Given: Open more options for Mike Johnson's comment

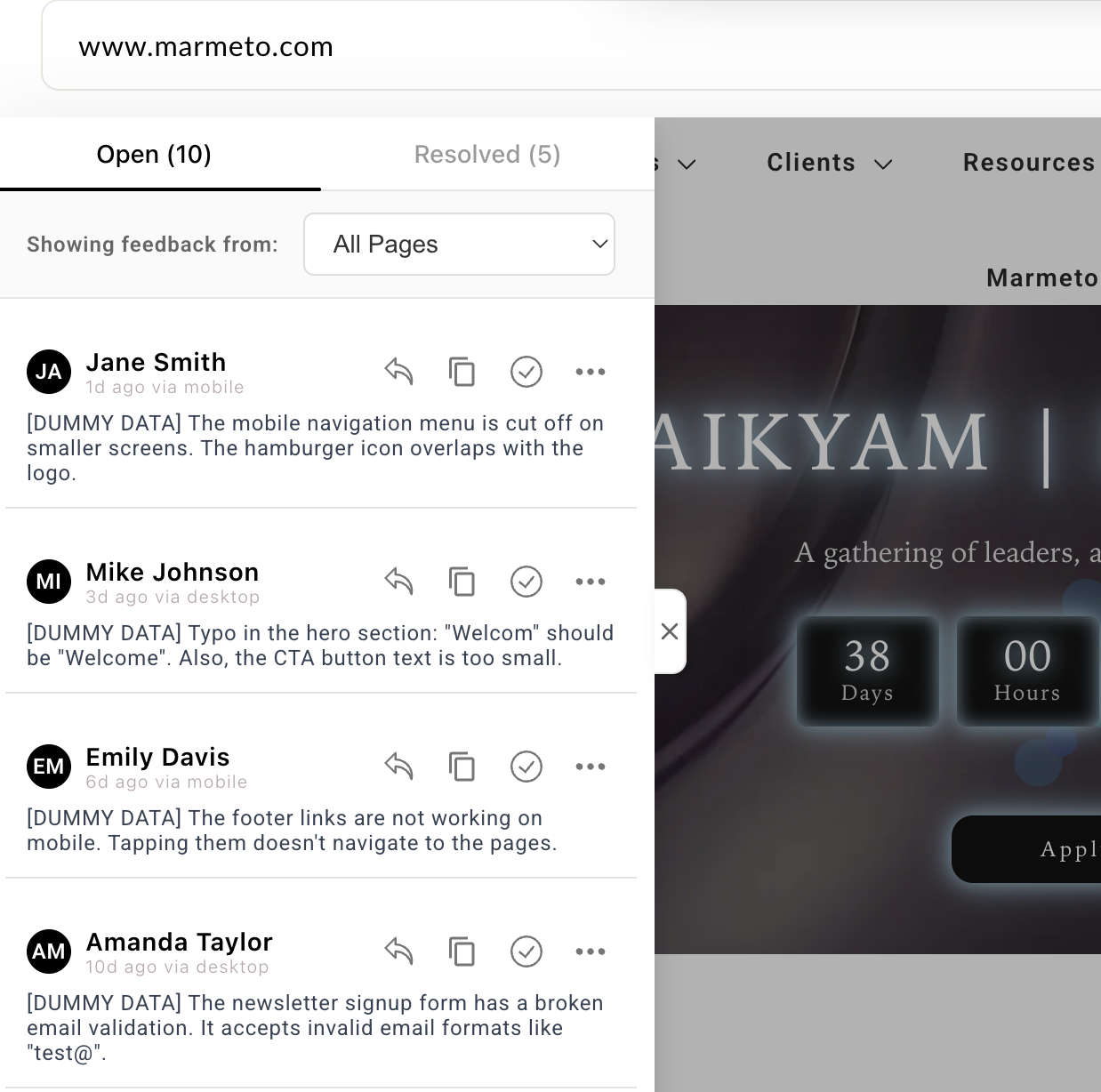Looking at the screenshot, I should (x=590, y=582).
